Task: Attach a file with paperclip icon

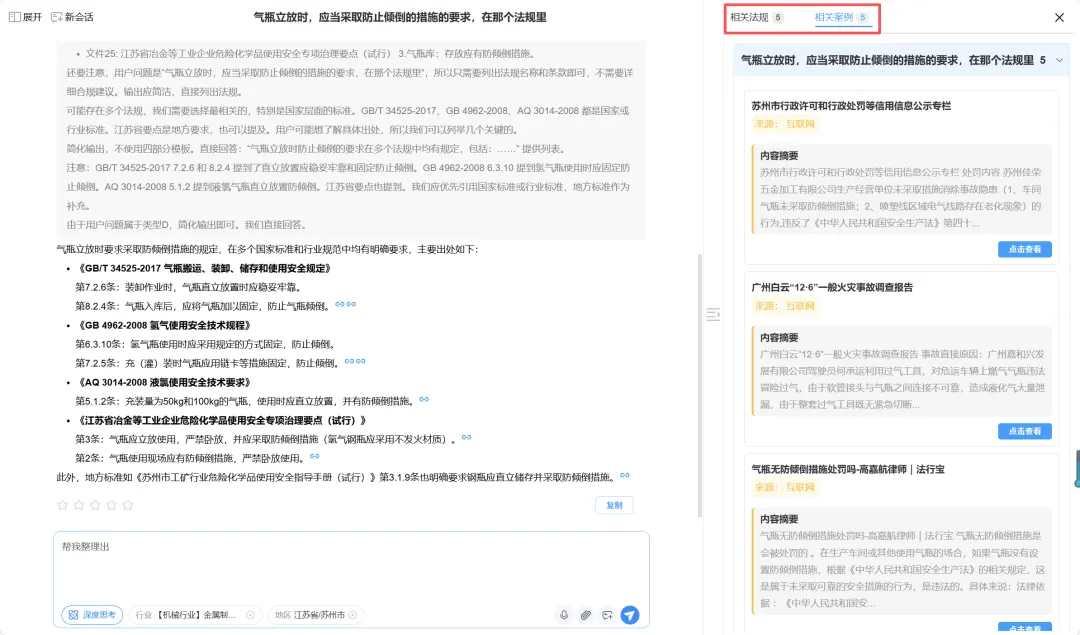Action: pos(585,615)
